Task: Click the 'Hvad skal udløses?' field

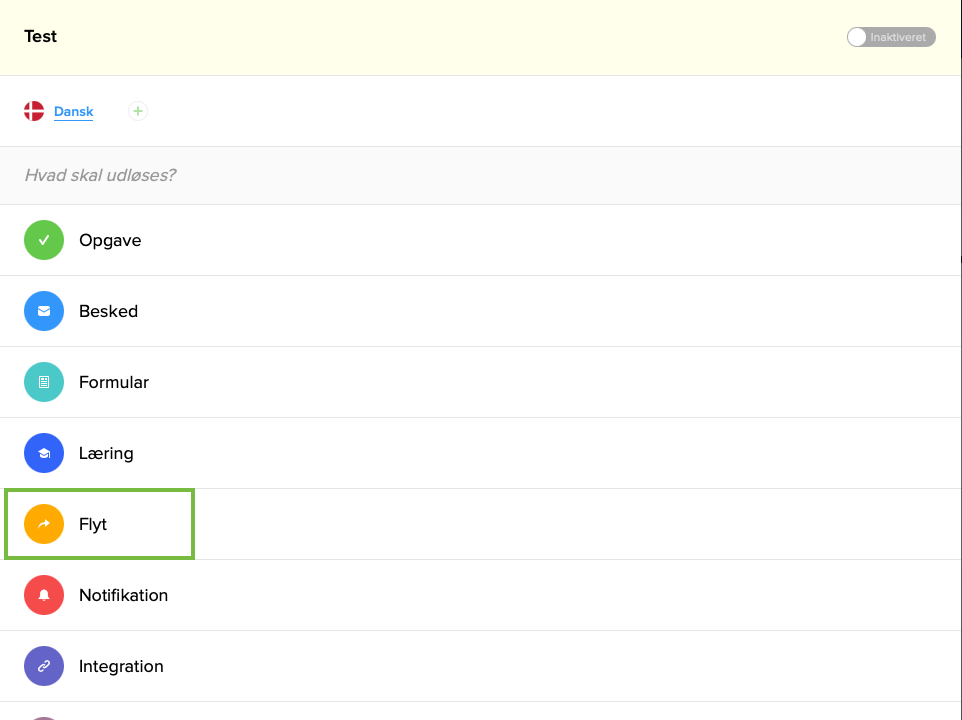Action: click(100, 175)
